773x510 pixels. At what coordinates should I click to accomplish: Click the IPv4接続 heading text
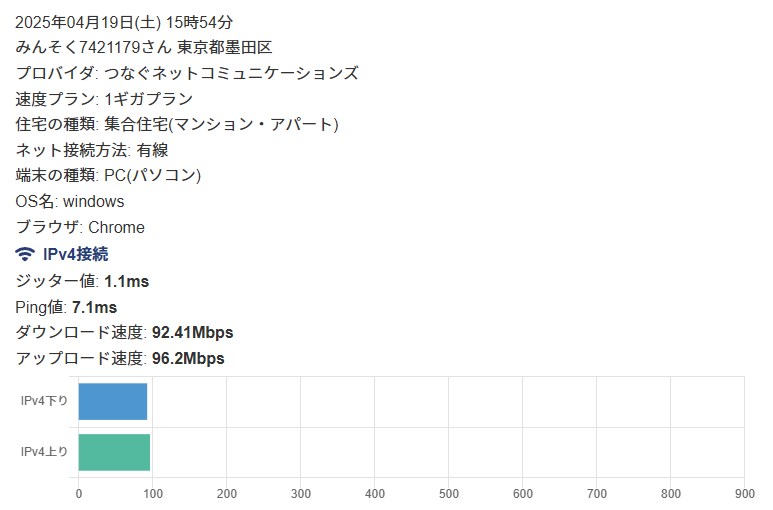tap(75, 254)
